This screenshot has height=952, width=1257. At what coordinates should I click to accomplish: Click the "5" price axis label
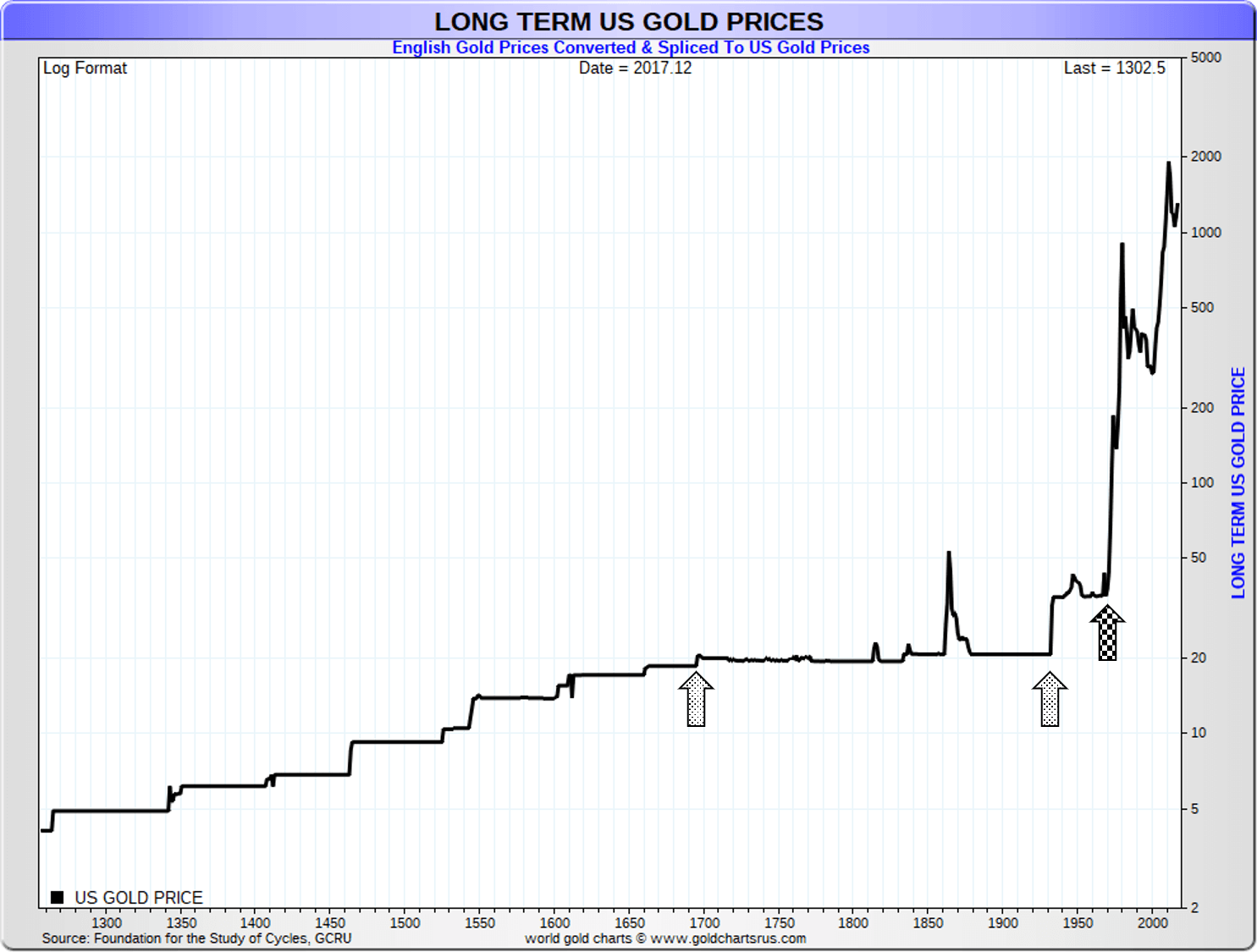pos(1194,809)
